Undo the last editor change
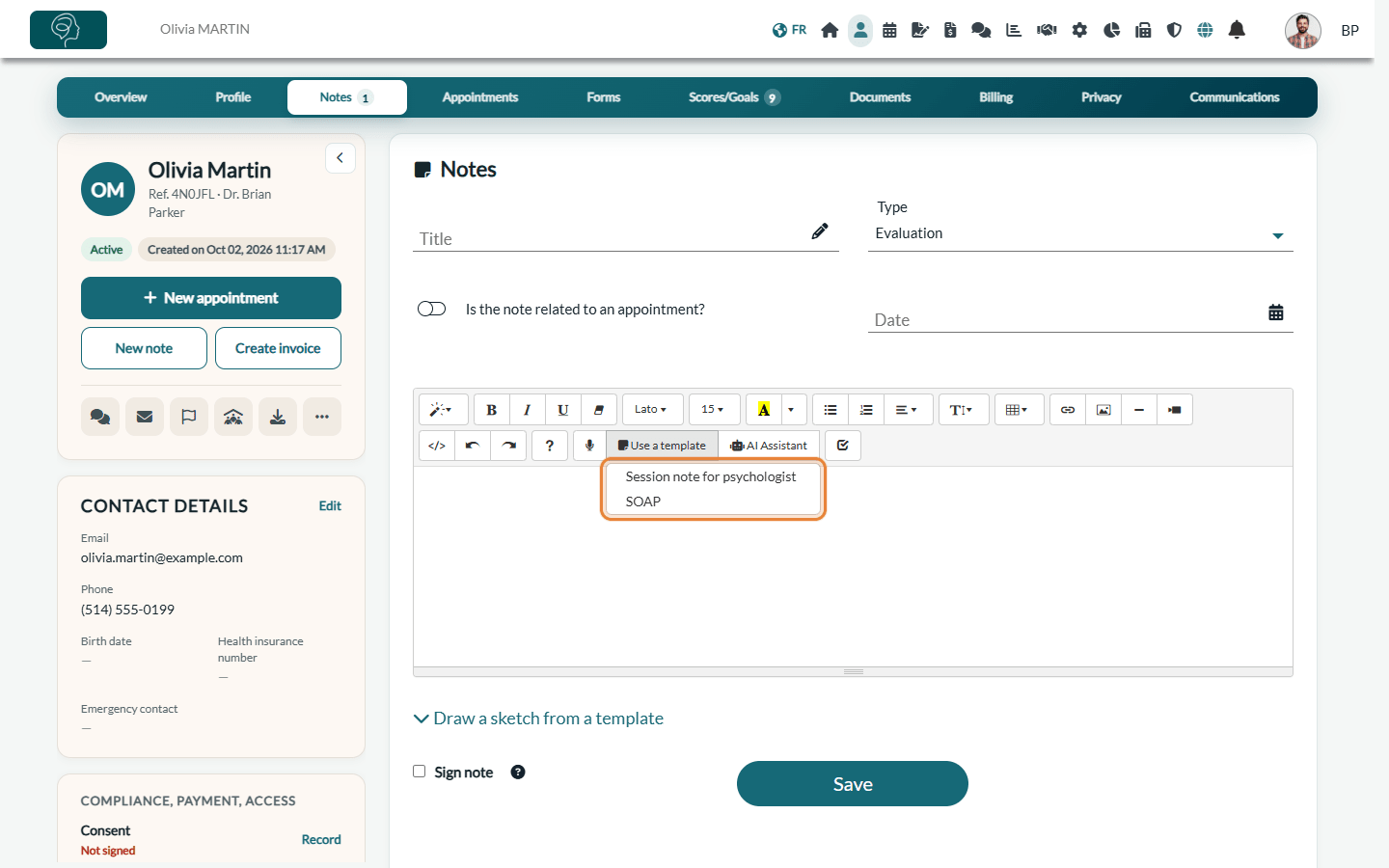Image resolution: width=1389 pixels, height=868 pixels. (x=473, y=446)
